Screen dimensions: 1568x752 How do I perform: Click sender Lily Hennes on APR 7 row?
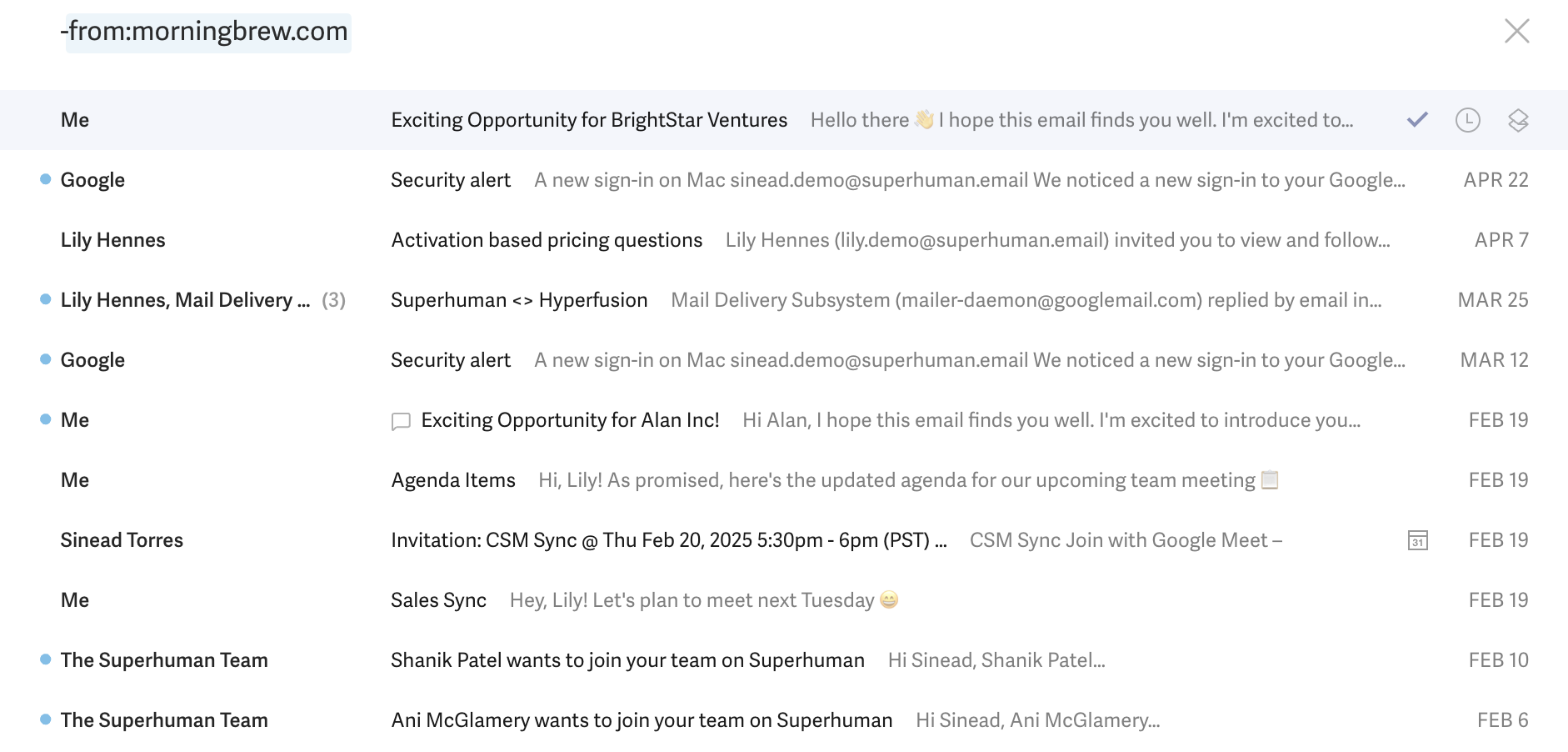[113, 240]
